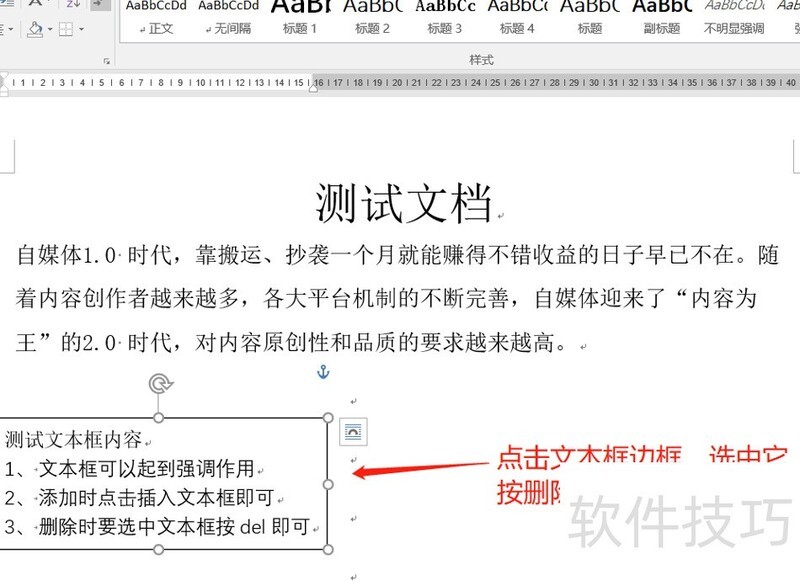Open the line spacing dropdown arrow
Screen dimensions: 800x581
coord(10,29)
